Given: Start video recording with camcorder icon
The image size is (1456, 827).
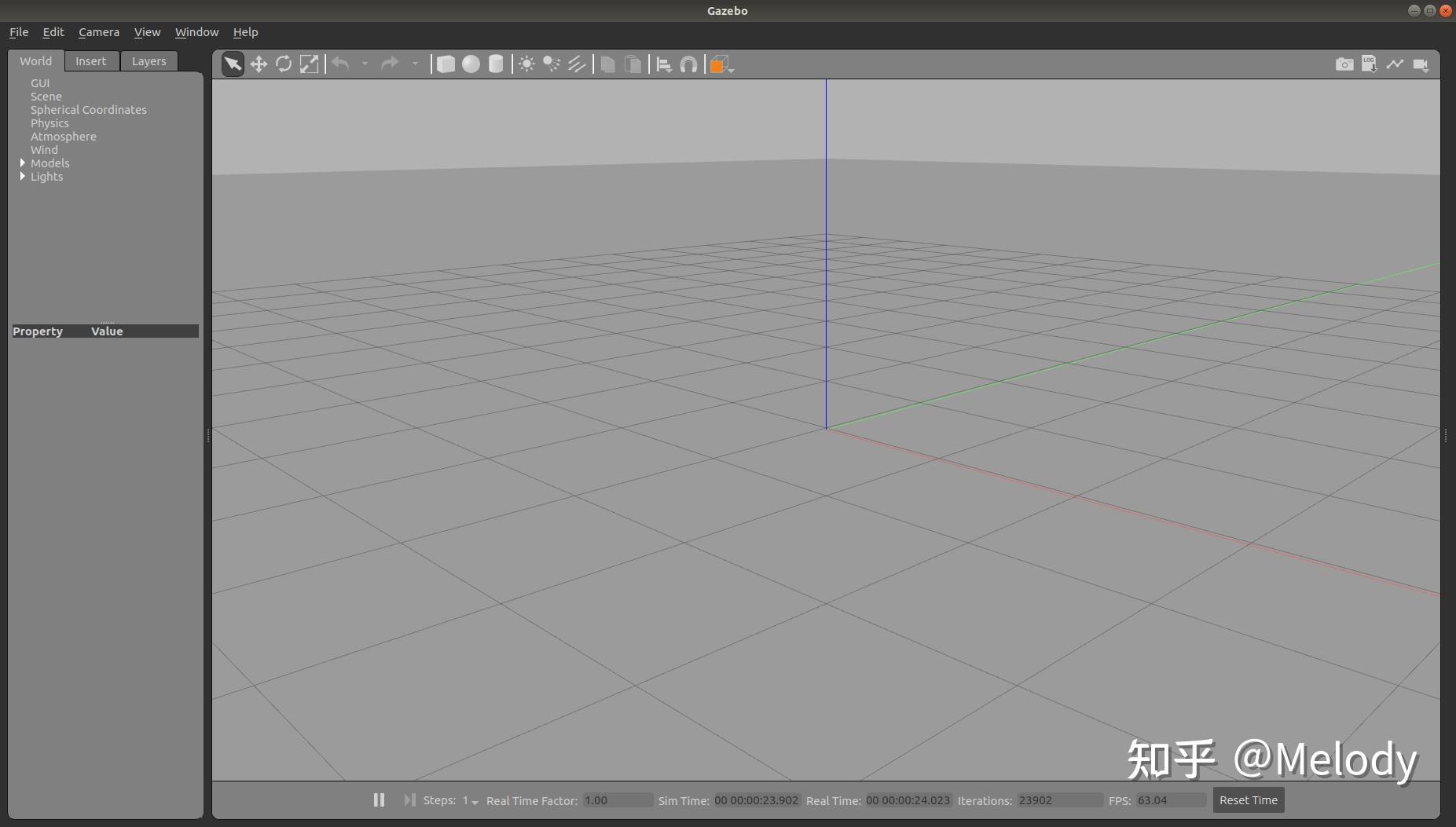Looking at the screenshot, I should [x=1421, y=64].
